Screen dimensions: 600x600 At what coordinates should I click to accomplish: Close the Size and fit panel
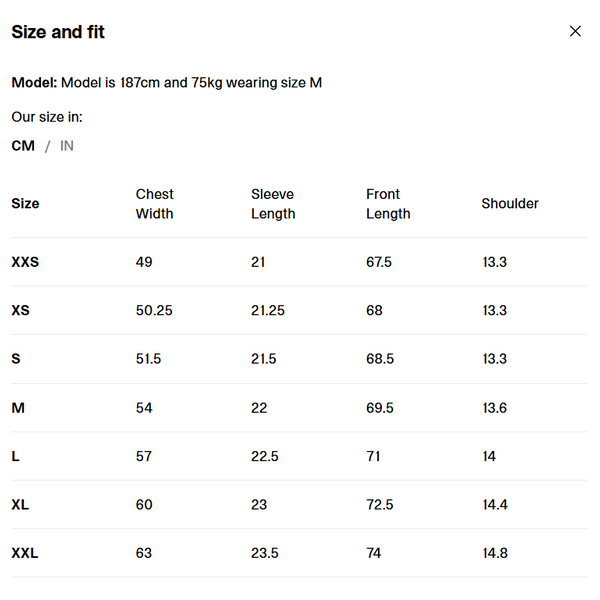tap(575, 31)
